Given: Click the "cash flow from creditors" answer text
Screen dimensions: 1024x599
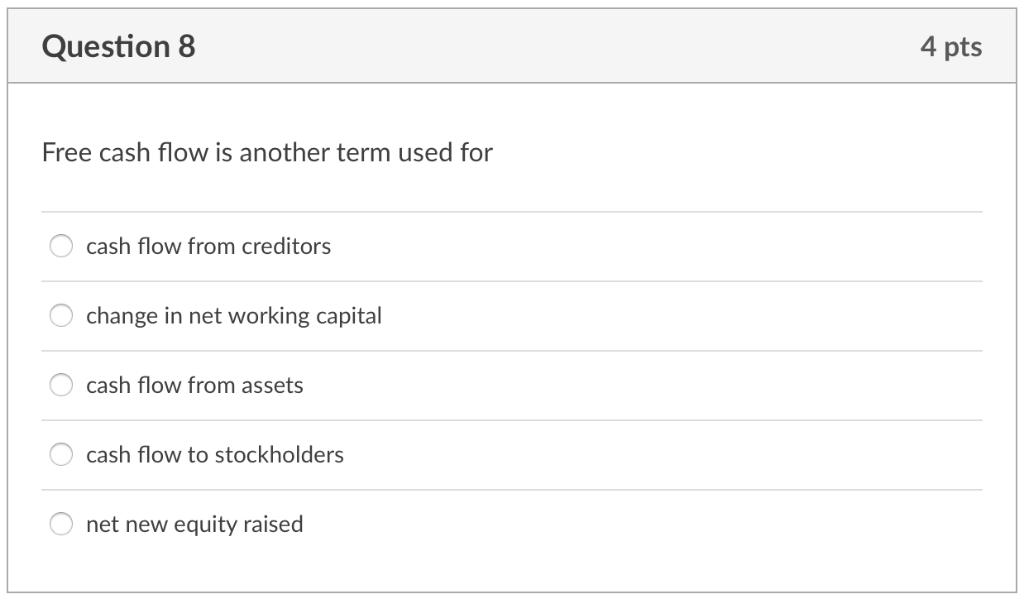Looking at the screenshot, I should pyautogui.click(x=208, y=246).
